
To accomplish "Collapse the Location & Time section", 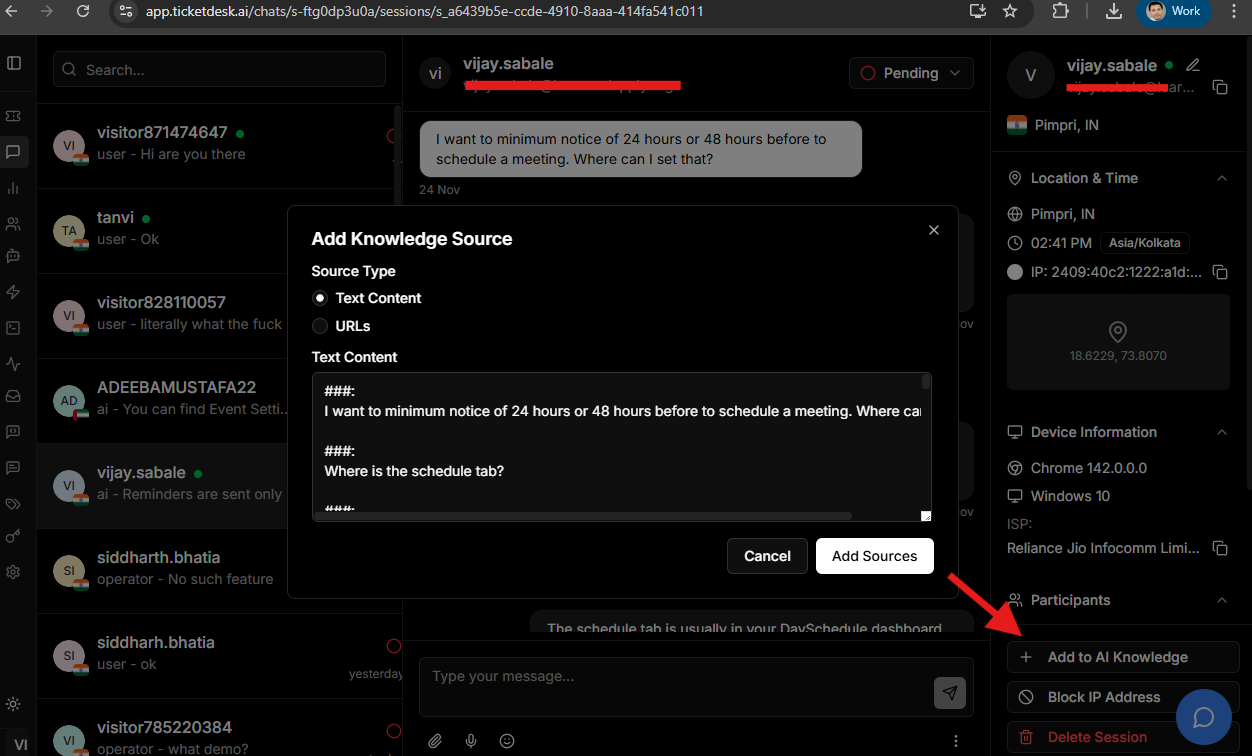I will (x=1221, y=178).
